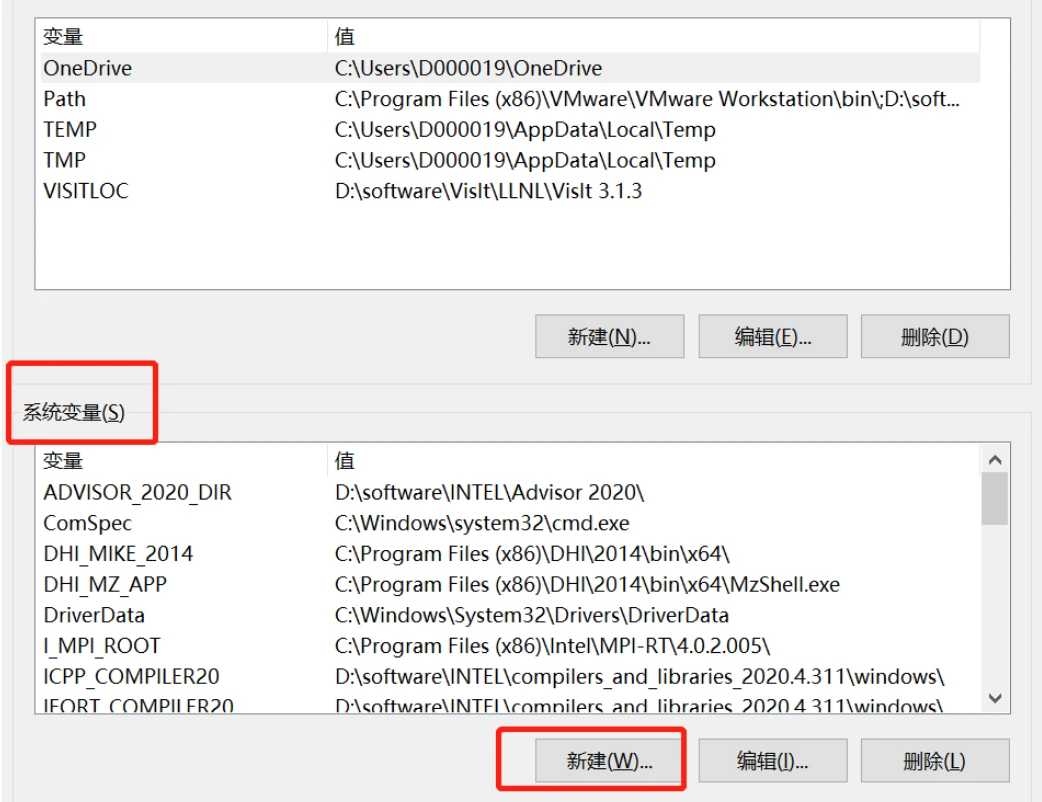Select the ADVISOR_2020_DIR system variable
The width and height of the screenshot is (1042, 802).
click(x=510, y=492)
